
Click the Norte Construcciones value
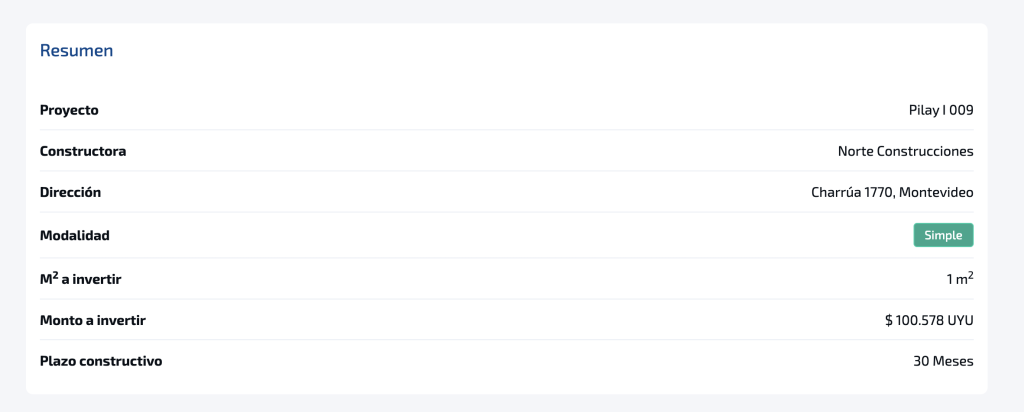point(906,151)
